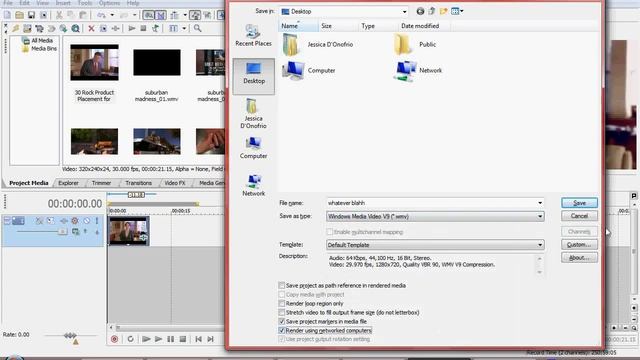Screen dimensions: 640x360
Task: Pause playback in transport bar
Action: pos(171,339)
